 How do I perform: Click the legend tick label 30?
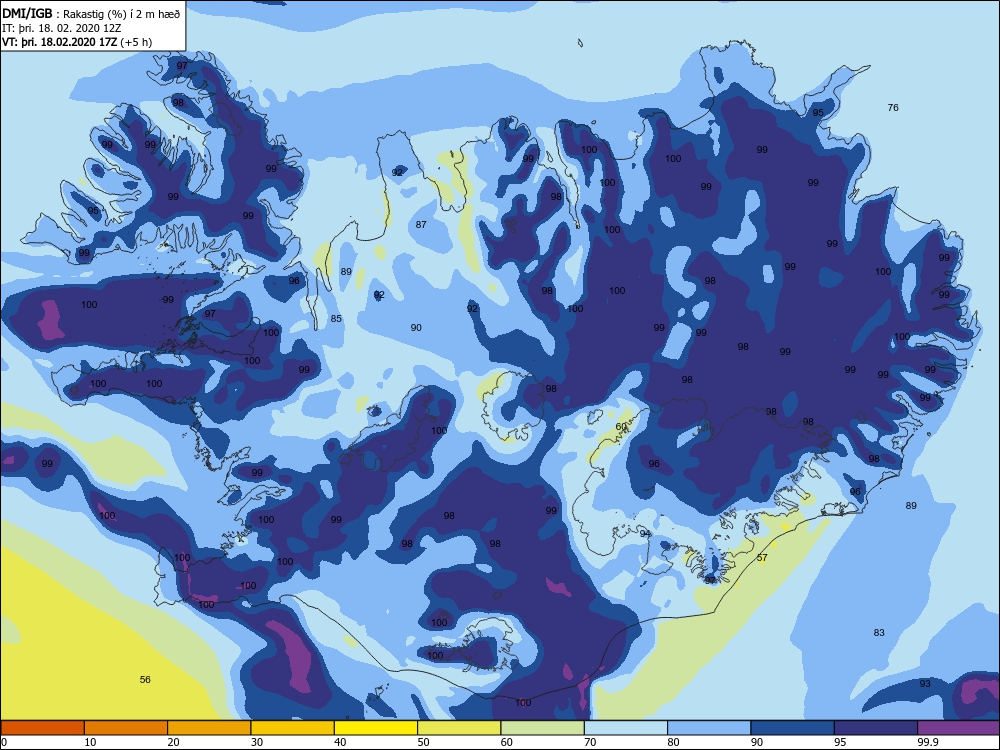257,742
